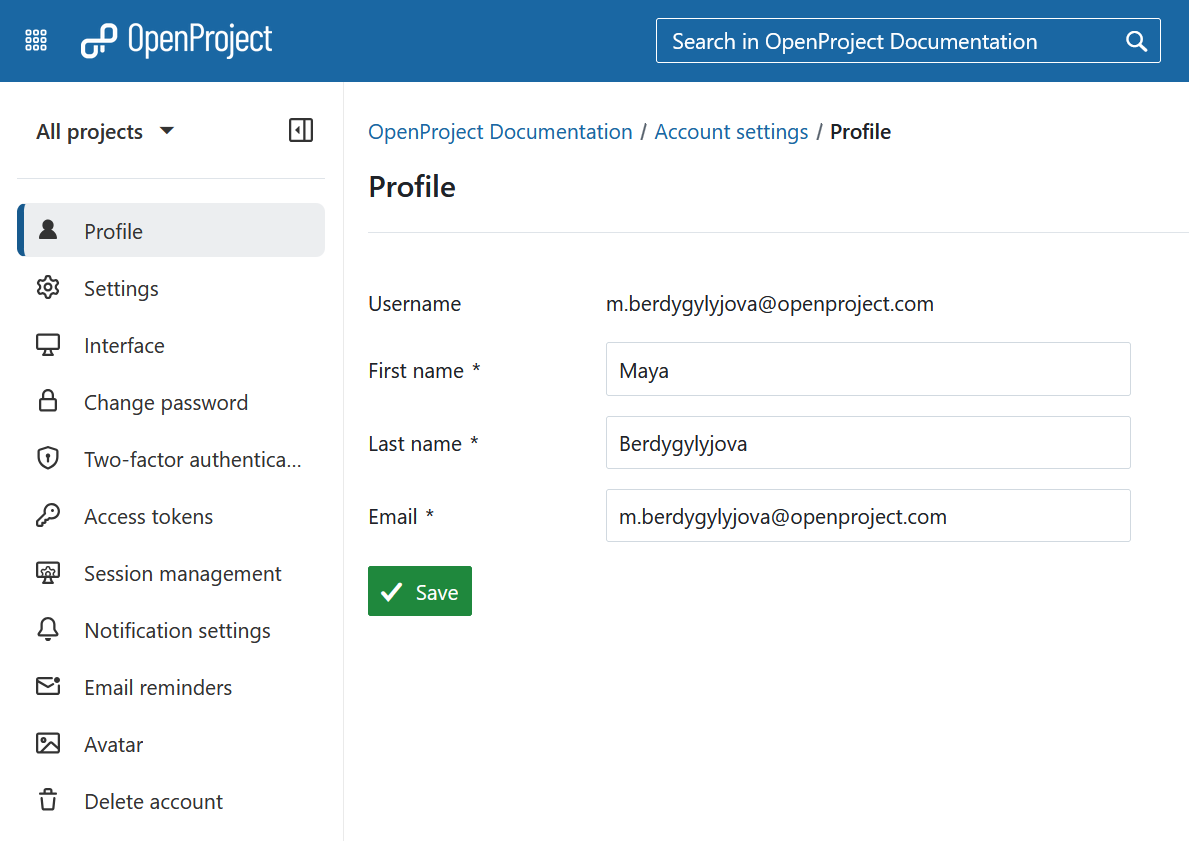The width and height of the screenshot is (1189, 841).
Task: Open the Delete account page
Action: point(171,801)
